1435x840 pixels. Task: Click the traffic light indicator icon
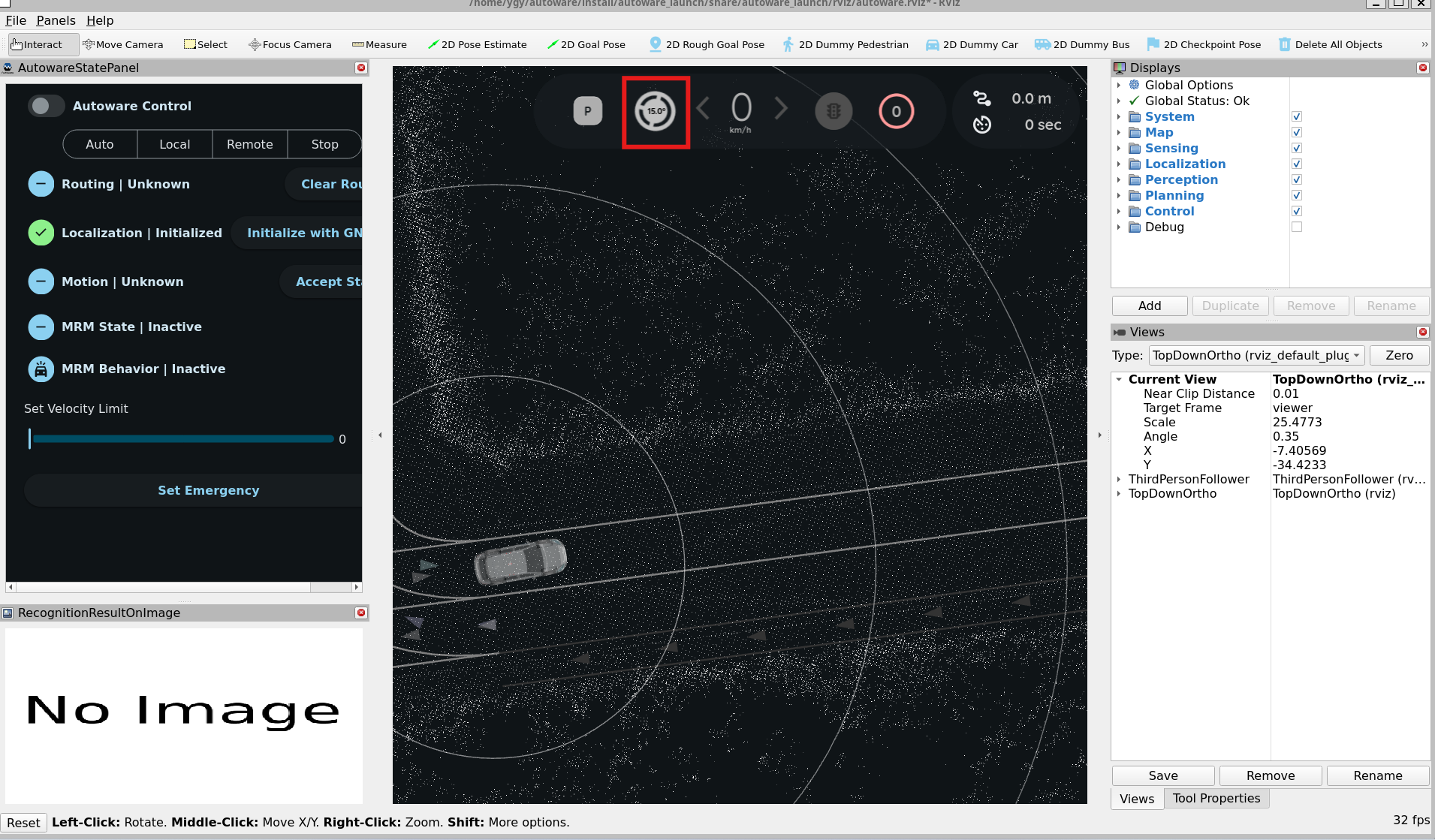click(834, 111)
